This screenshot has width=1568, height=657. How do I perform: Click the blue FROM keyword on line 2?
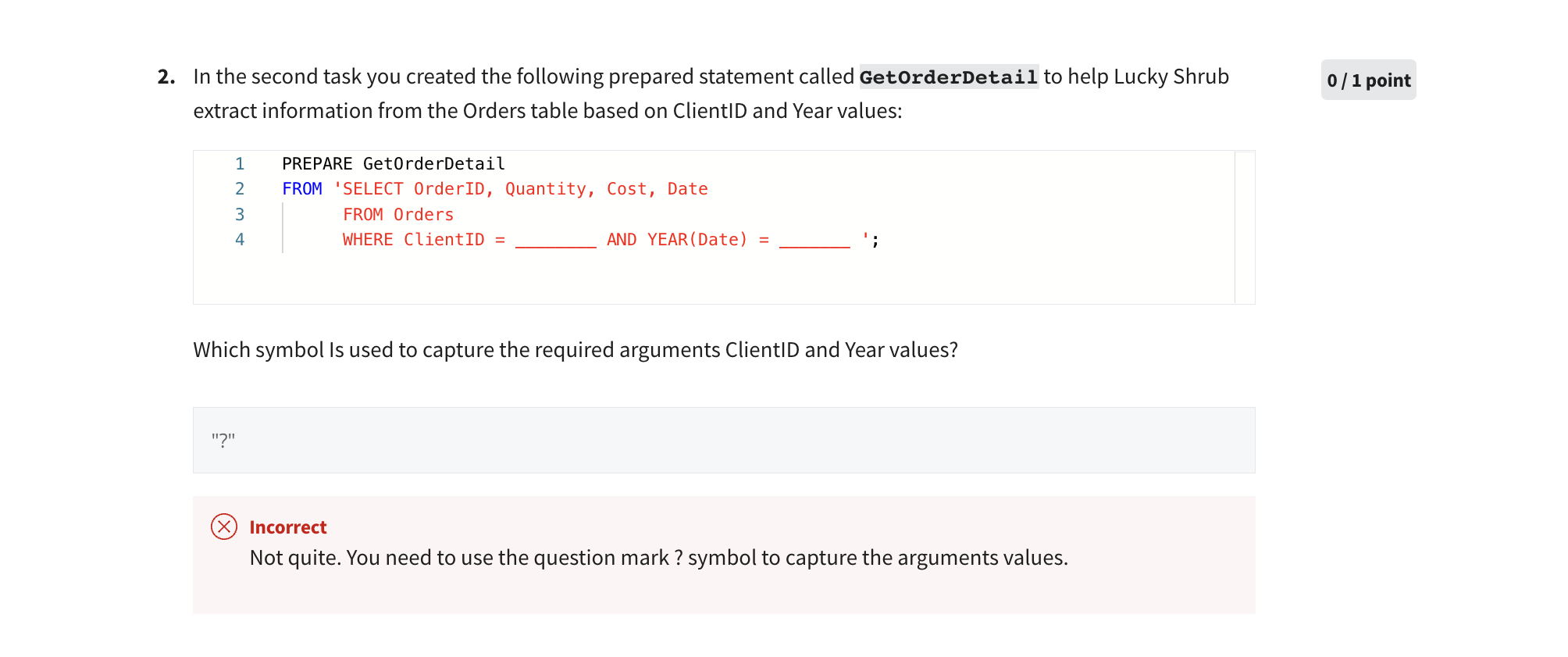[302, 189]
